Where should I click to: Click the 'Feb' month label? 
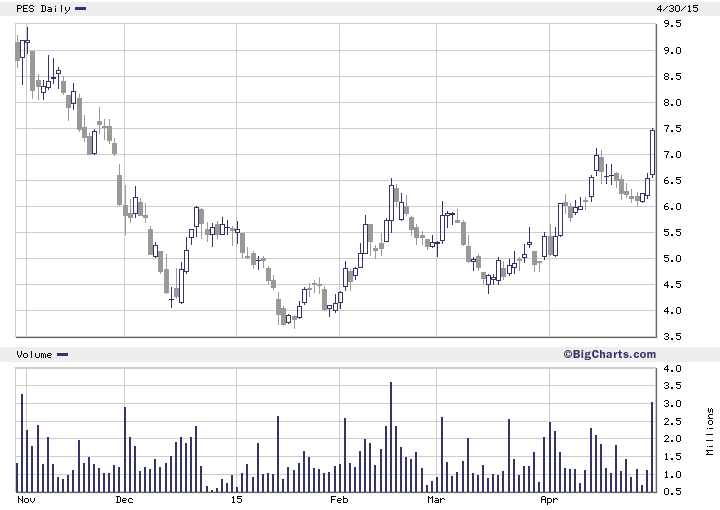pos(339,500)
